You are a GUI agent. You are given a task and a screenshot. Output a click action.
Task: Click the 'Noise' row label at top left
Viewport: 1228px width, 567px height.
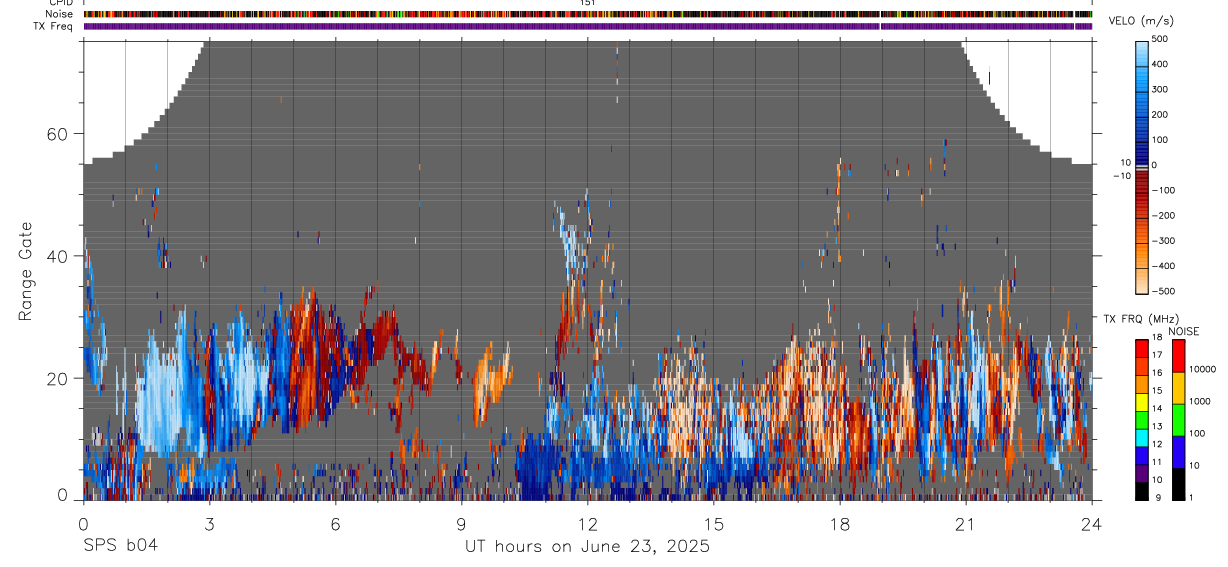click(61, 14)
